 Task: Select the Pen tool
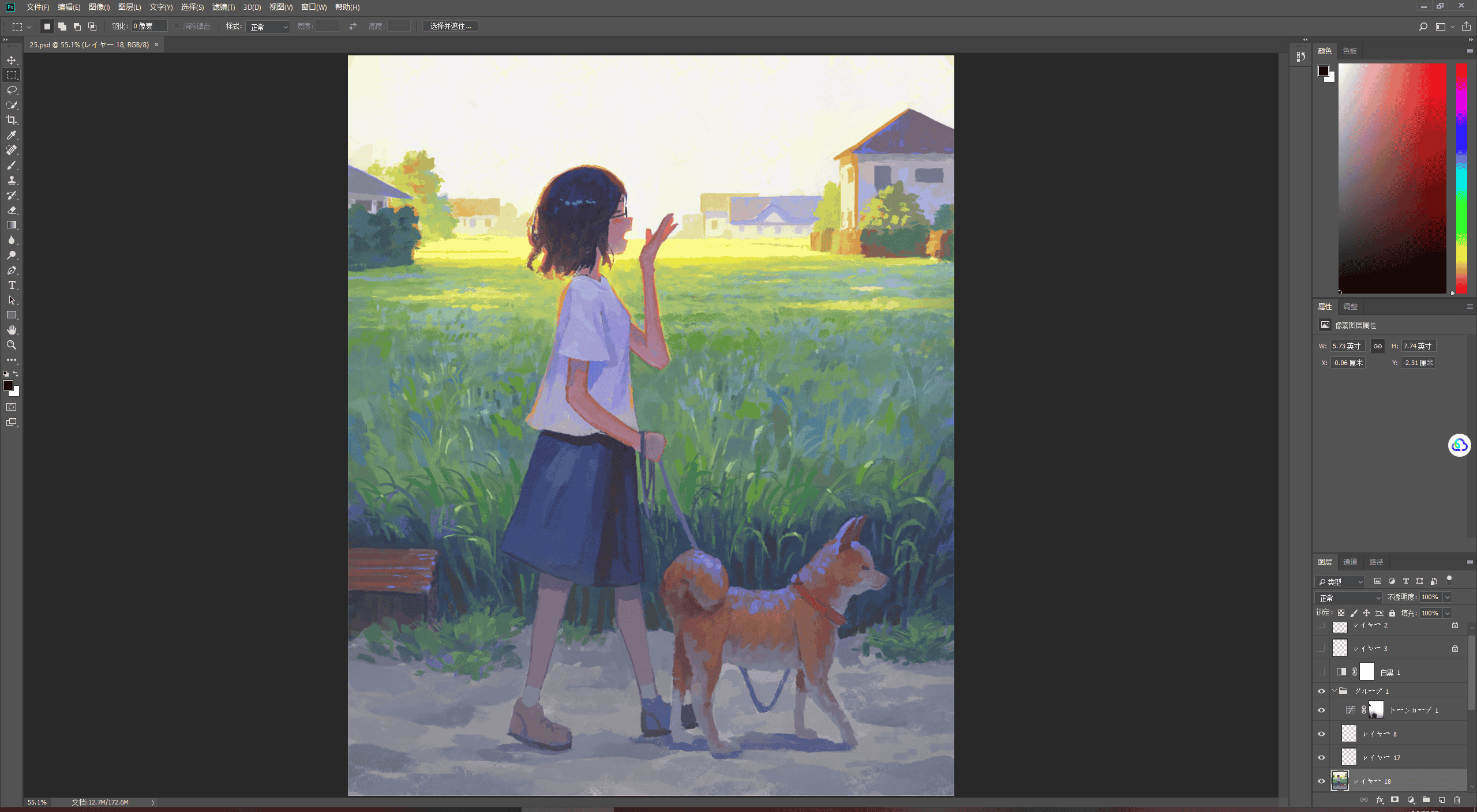click(x=12, y=270)
